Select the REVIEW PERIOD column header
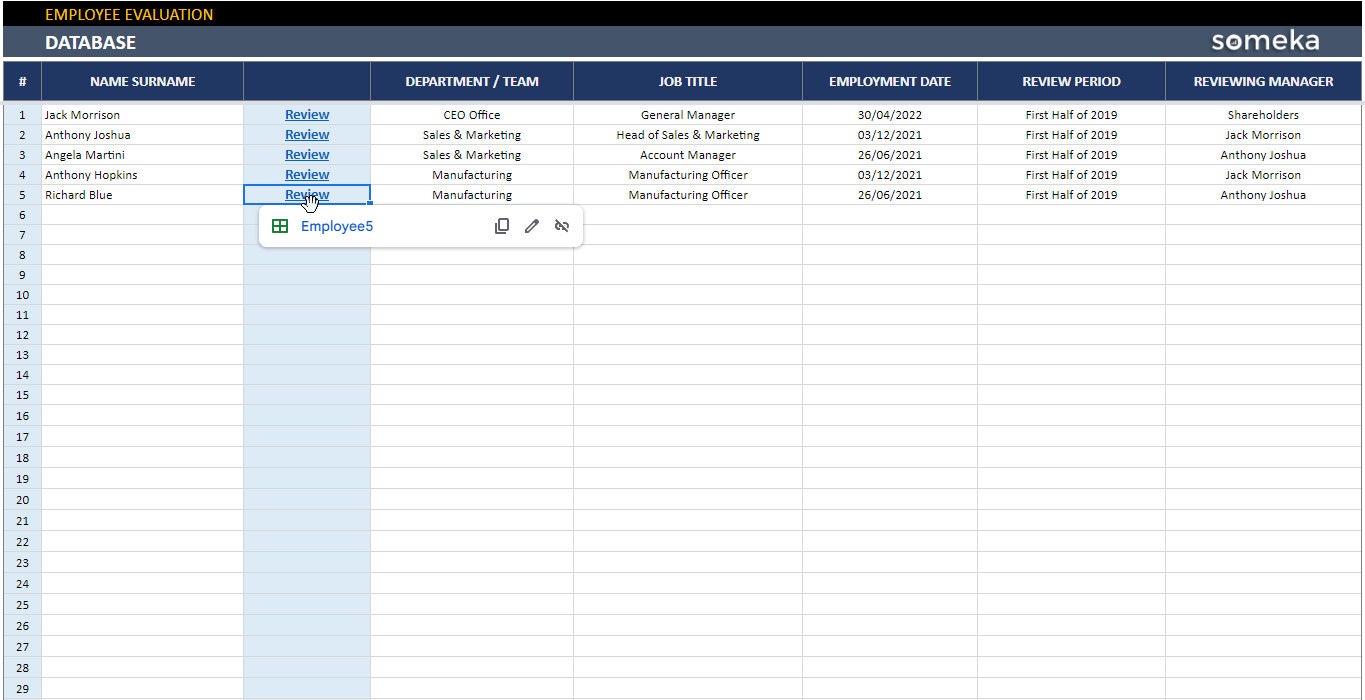1365x700 pixels. (1071, 81)
